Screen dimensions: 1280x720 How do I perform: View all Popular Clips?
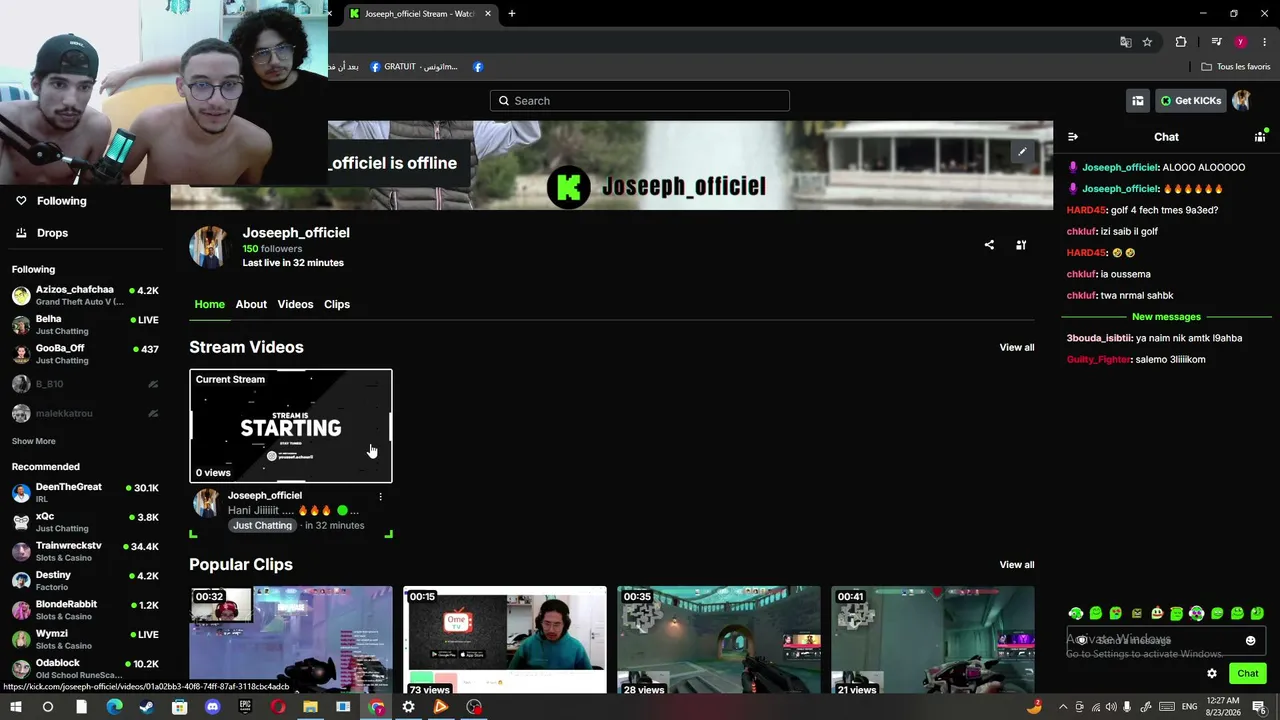pos(1017,565)
